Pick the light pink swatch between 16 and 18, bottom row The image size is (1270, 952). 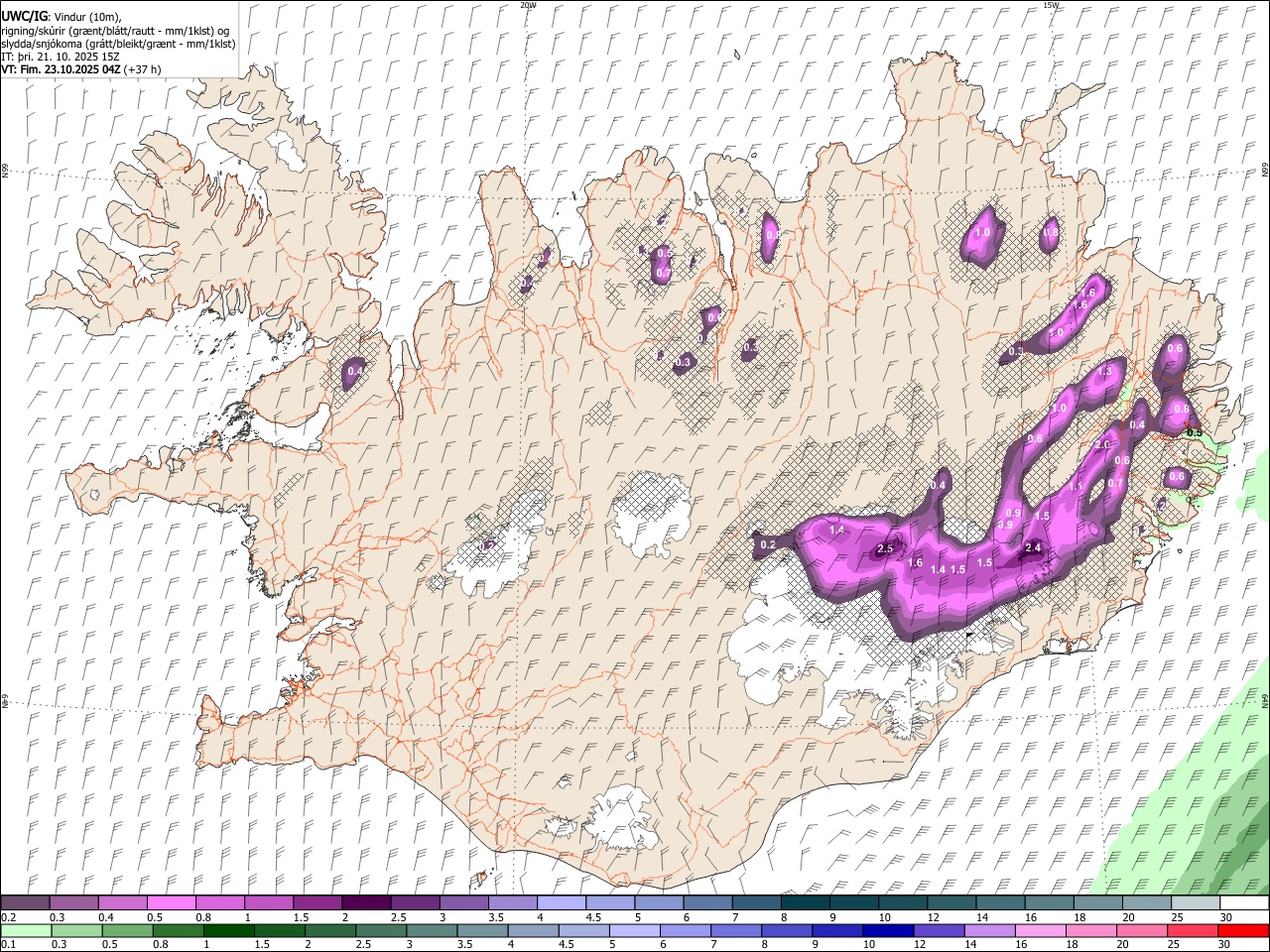click(x=1039, y=931)
